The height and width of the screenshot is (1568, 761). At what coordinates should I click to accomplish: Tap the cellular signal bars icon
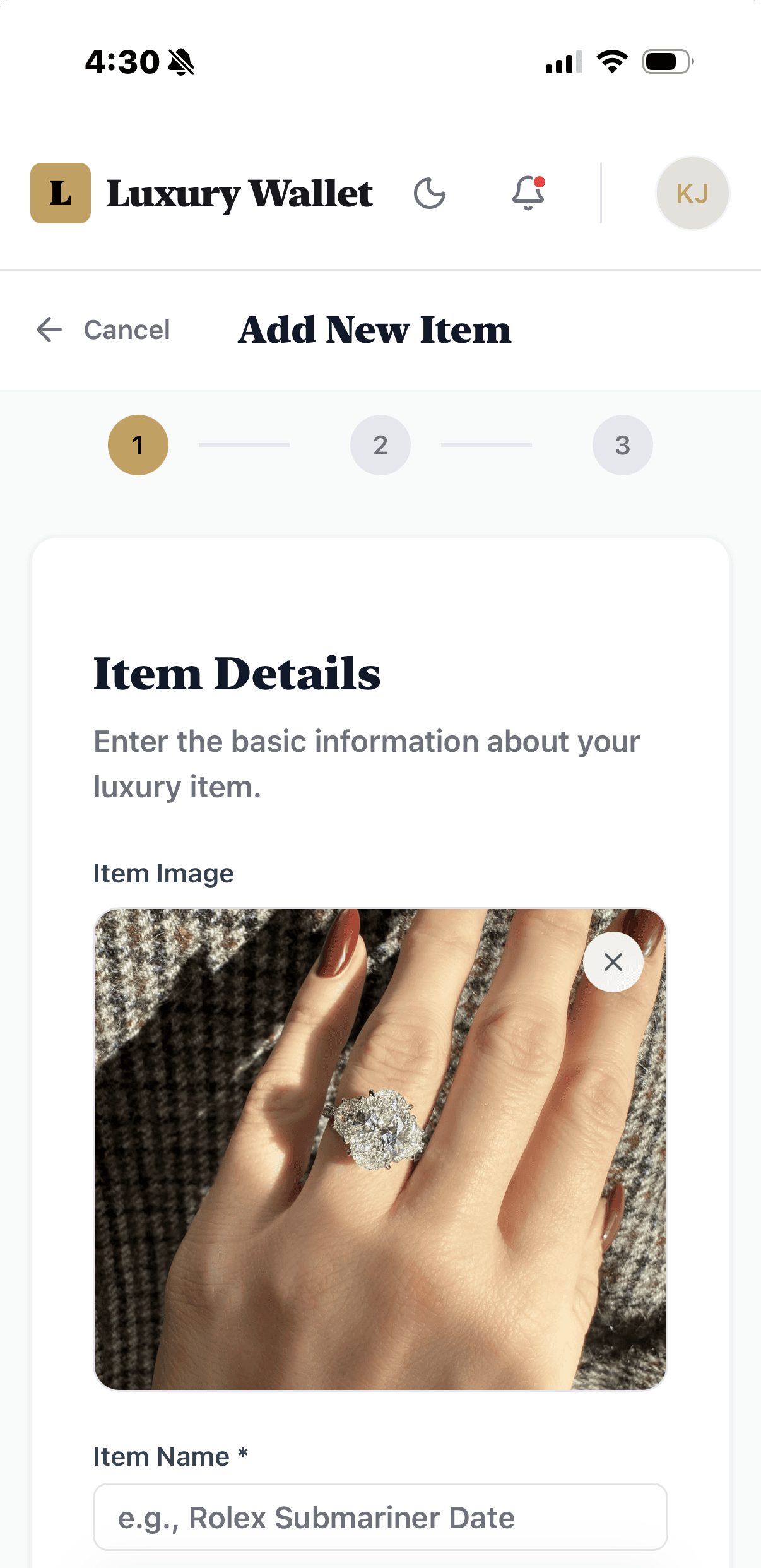[x=563, y=62]
